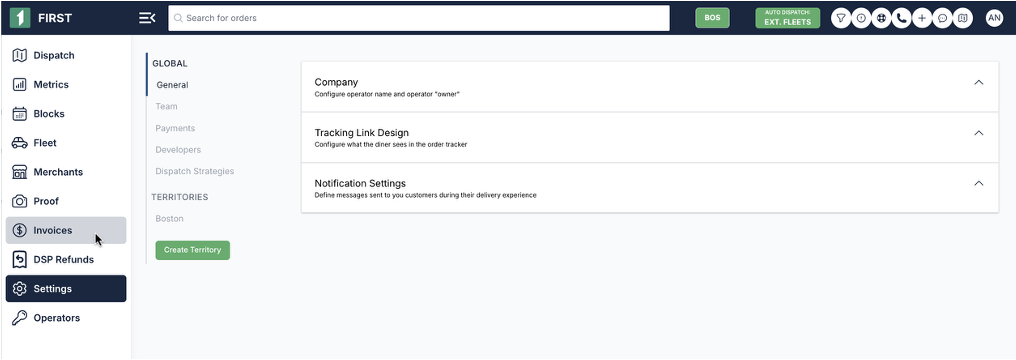Select Settings in the sidebar

66,289
